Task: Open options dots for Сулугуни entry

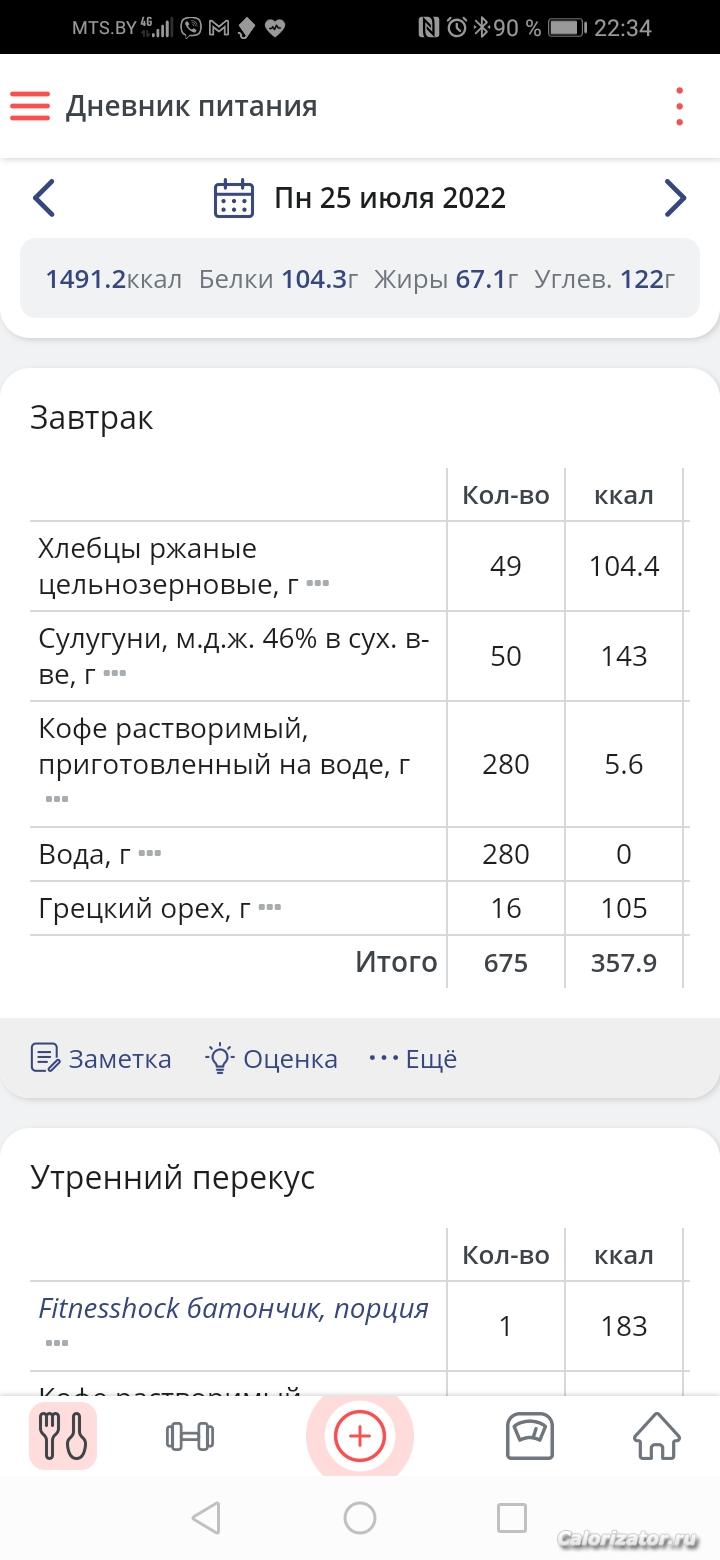Action: tap(115, 673)
